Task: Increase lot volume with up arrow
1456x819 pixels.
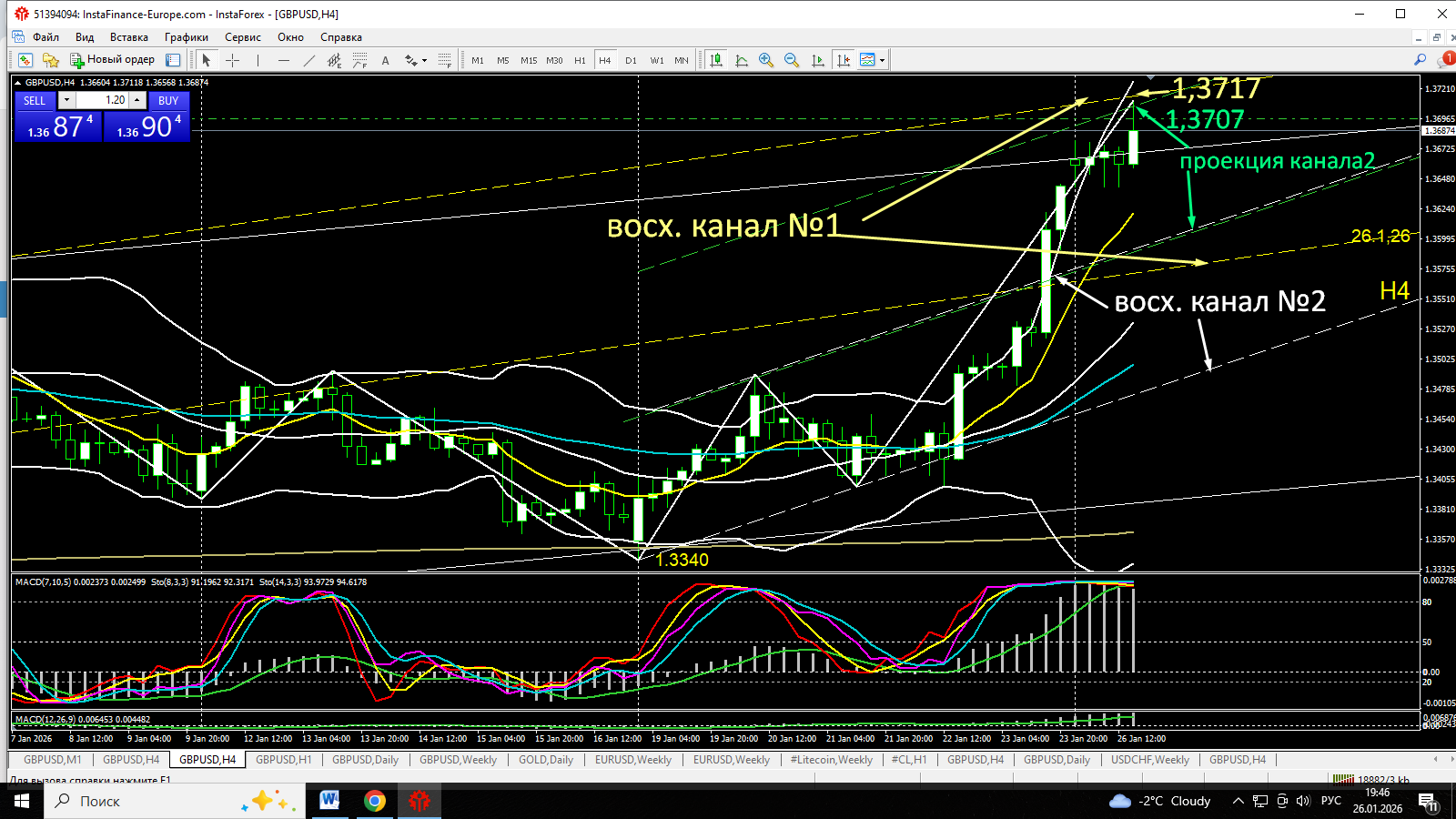Action: (136, 100)
